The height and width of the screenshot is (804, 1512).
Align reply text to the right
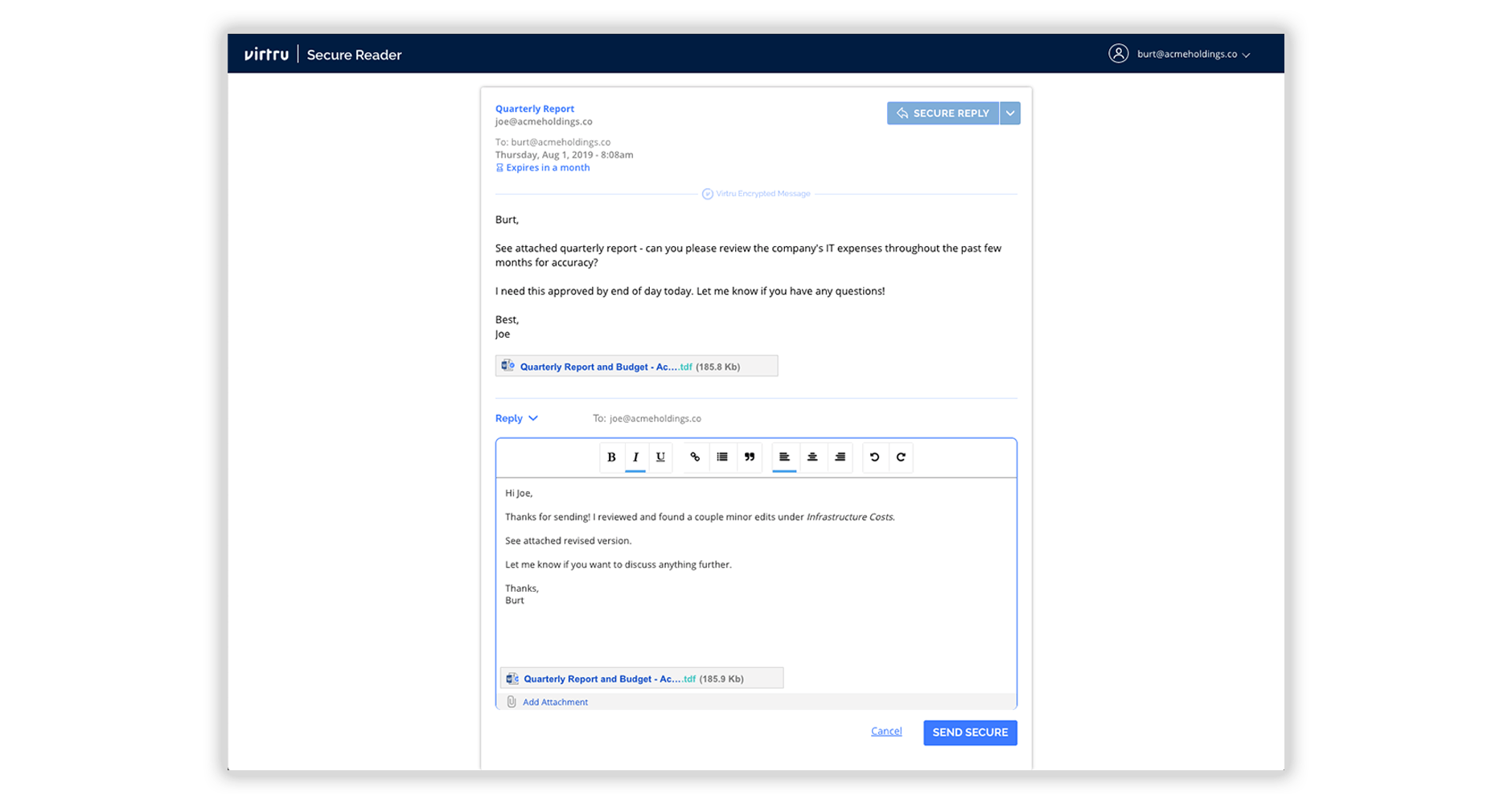pyautogui.click(x=840, y=457)
